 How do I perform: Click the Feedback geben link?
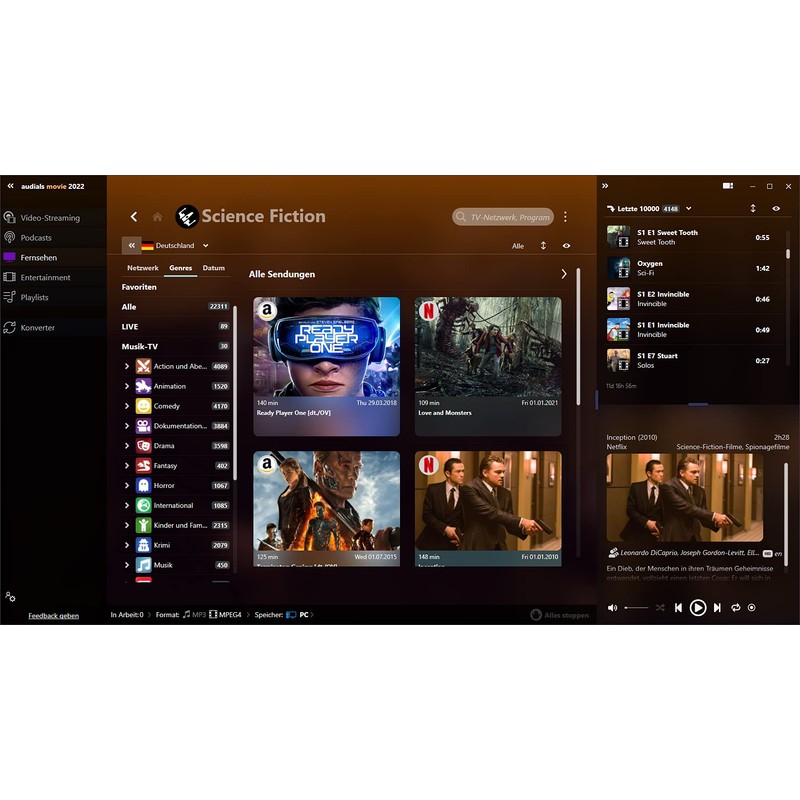[x=53, y=616]
